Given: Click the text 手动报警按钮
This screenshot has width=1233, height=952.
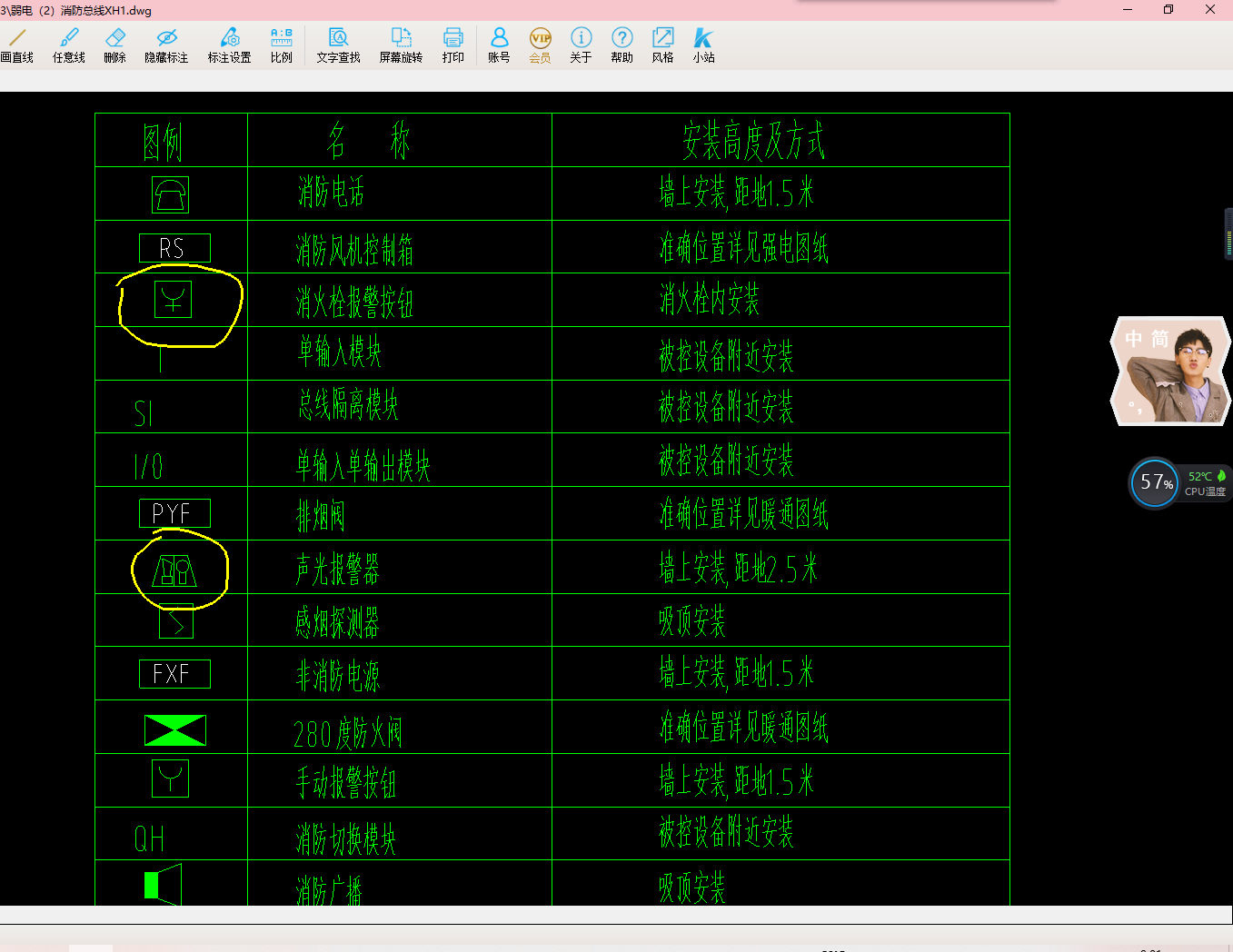Looking at the screenshot, I should pos(346,782).
